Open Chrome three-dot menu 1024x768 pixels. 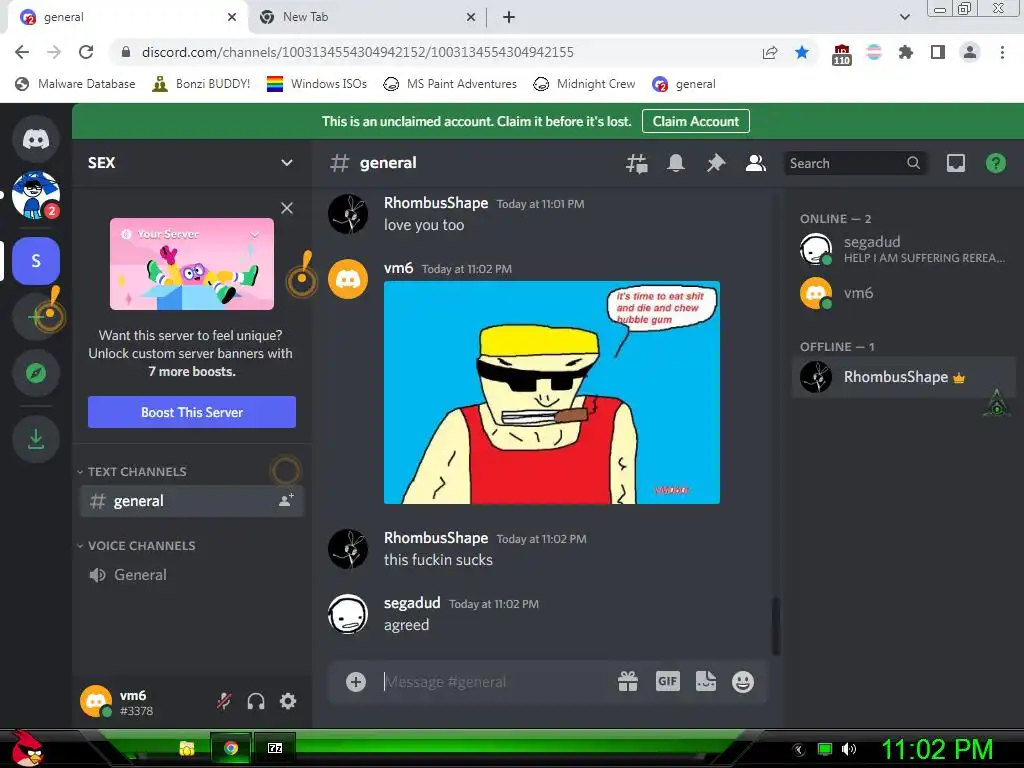click(x=1002, y=52)
